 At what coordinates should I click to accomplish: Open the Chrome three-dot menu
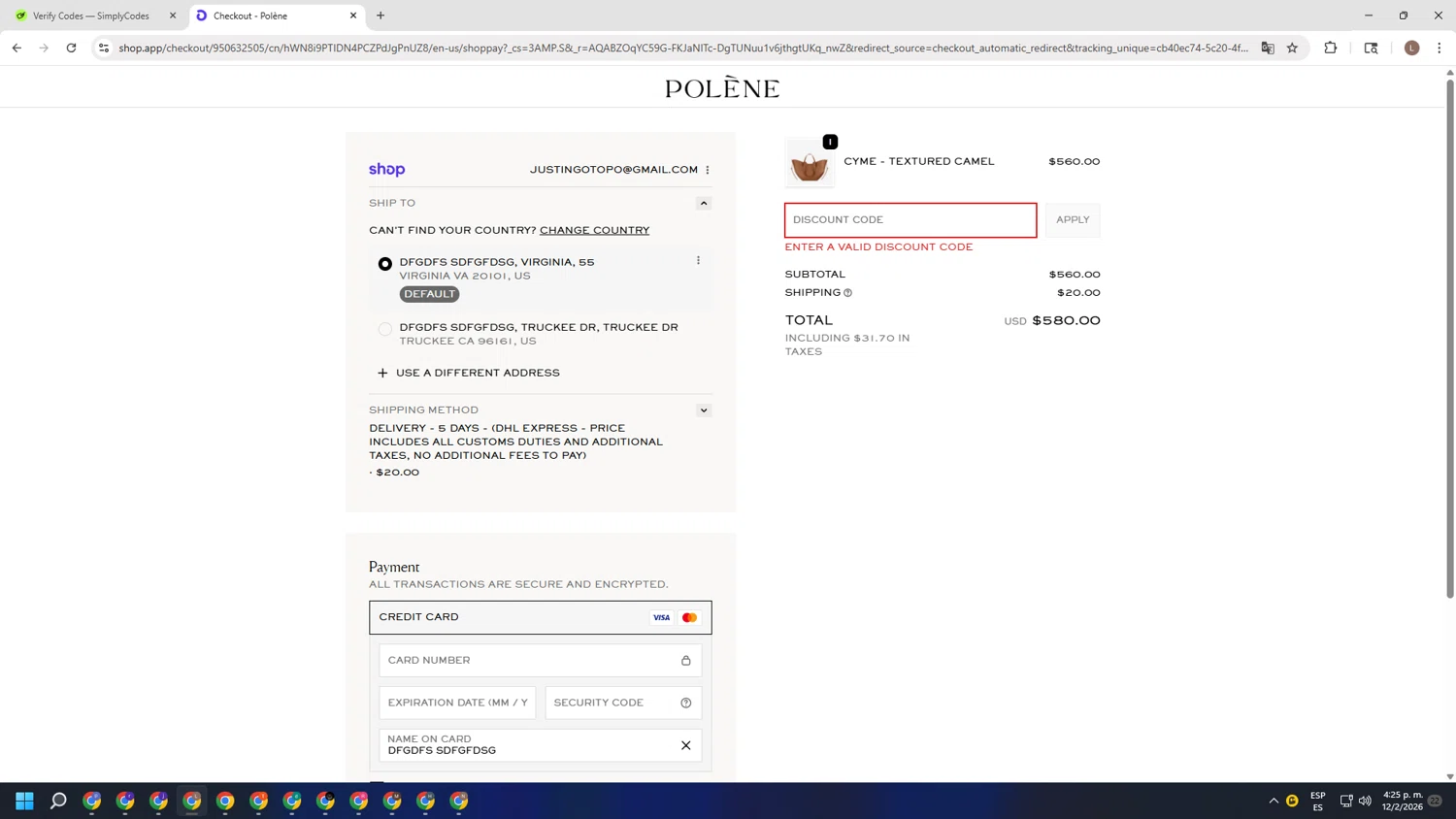pos(1439,48)
